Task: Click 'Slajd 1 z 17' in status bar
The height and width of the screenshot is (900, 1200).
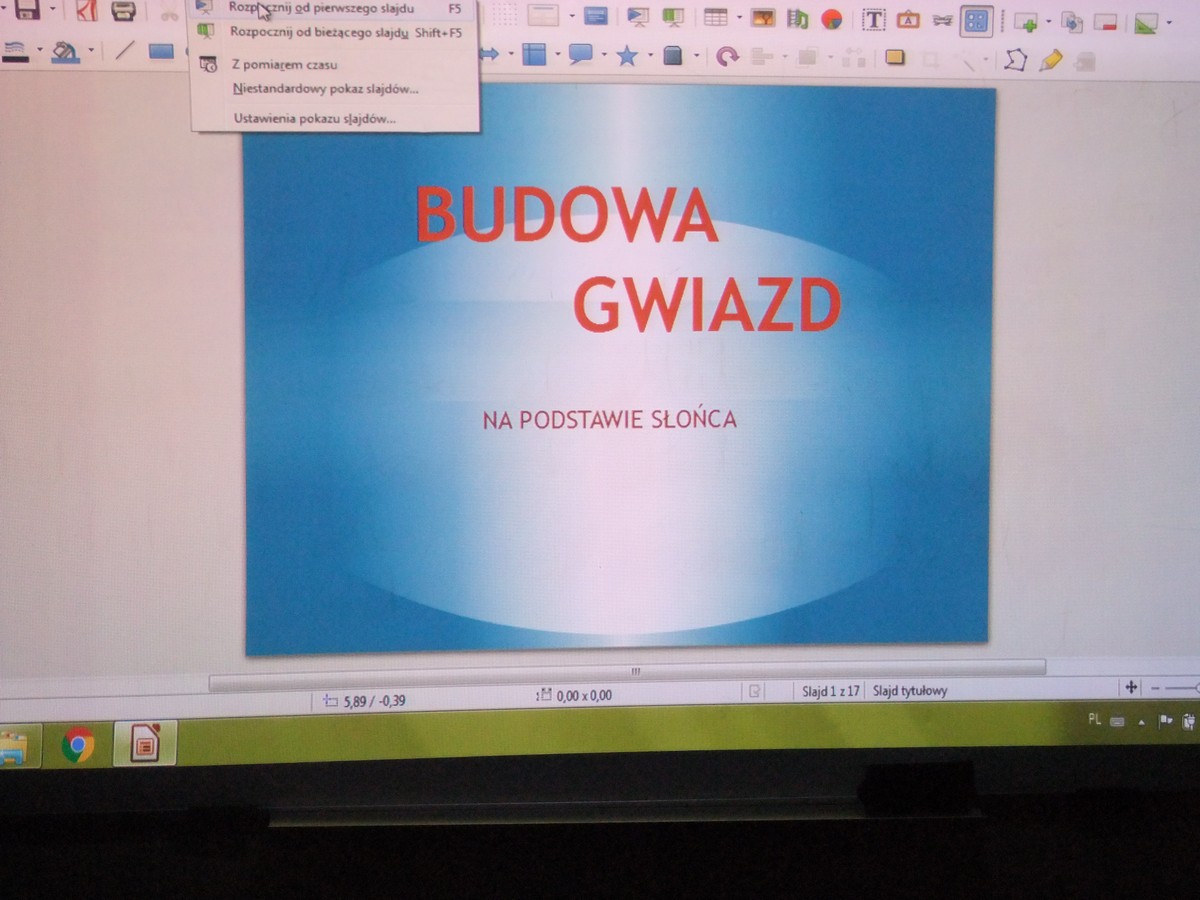Action: click(831, 690)
